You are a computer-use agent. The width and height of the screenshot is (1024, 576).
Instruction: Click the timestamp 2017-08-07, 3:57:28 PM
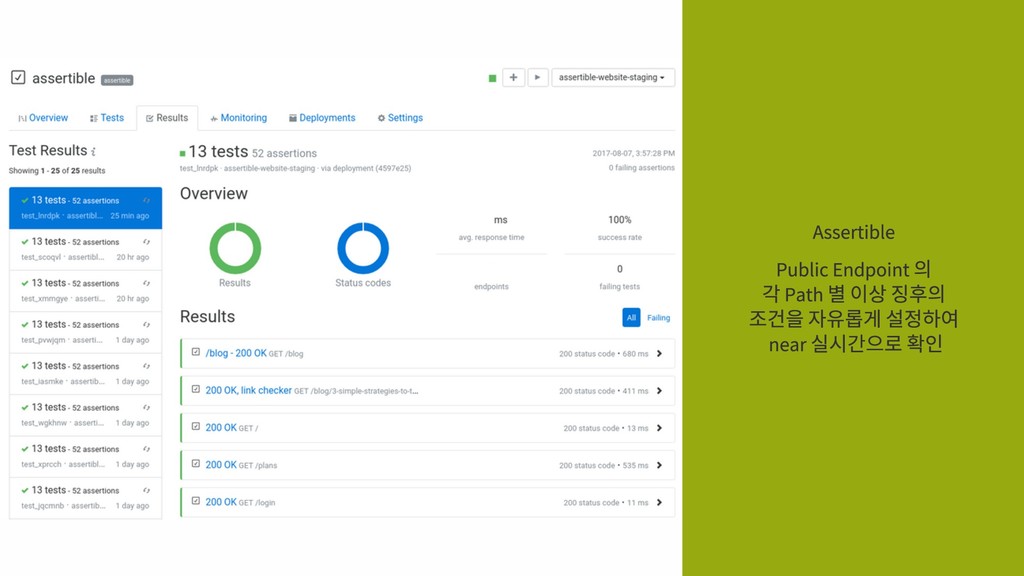click(633, 153)
